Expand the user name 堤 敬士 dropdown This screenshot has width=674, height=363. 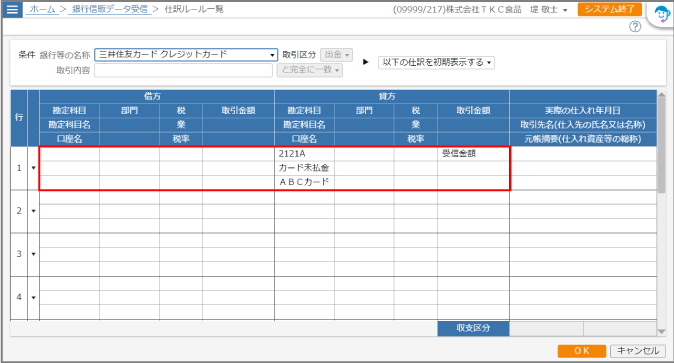coord(548,9)
